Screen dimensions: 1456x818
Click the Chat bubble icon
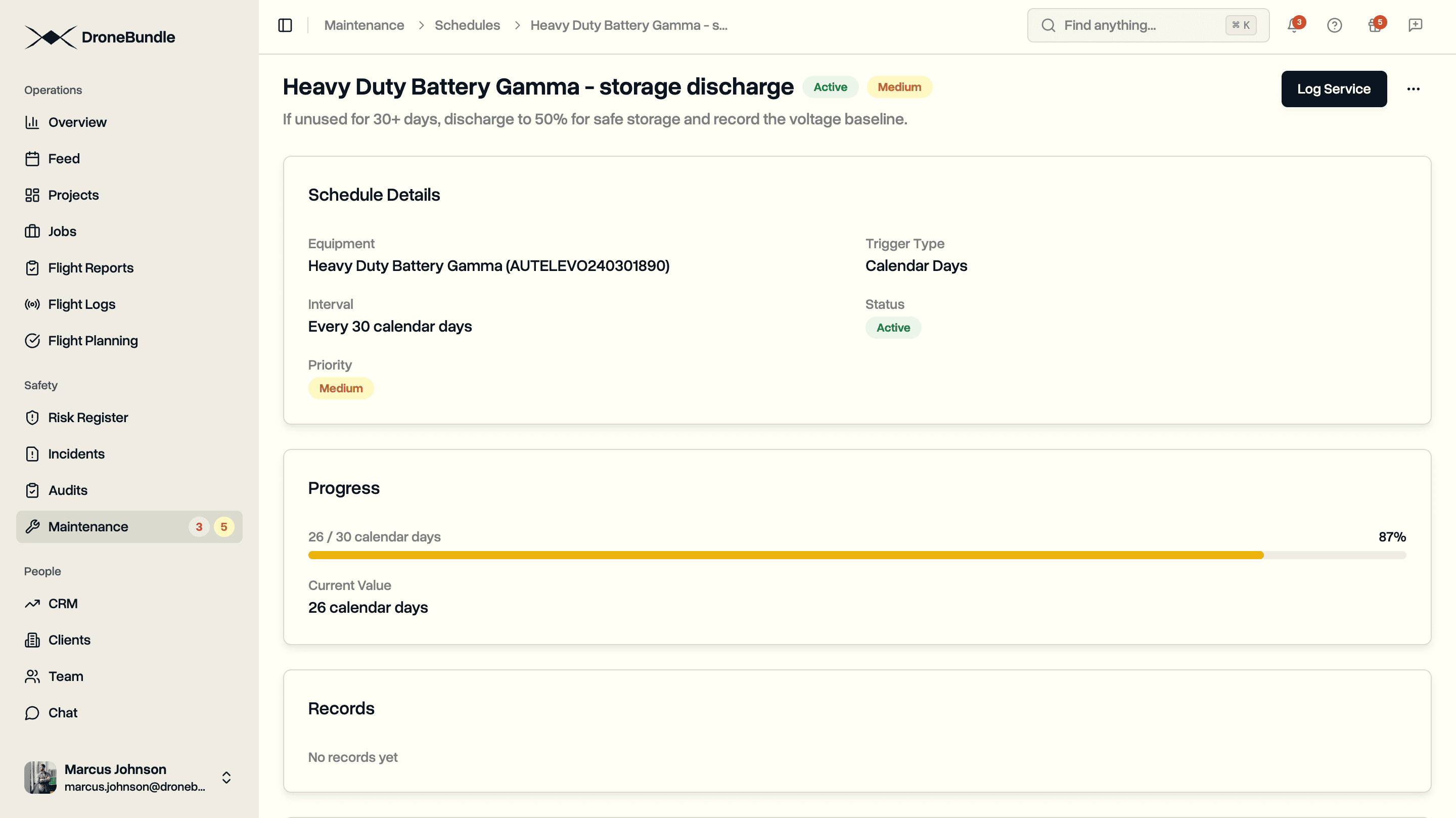click(32, 713)
